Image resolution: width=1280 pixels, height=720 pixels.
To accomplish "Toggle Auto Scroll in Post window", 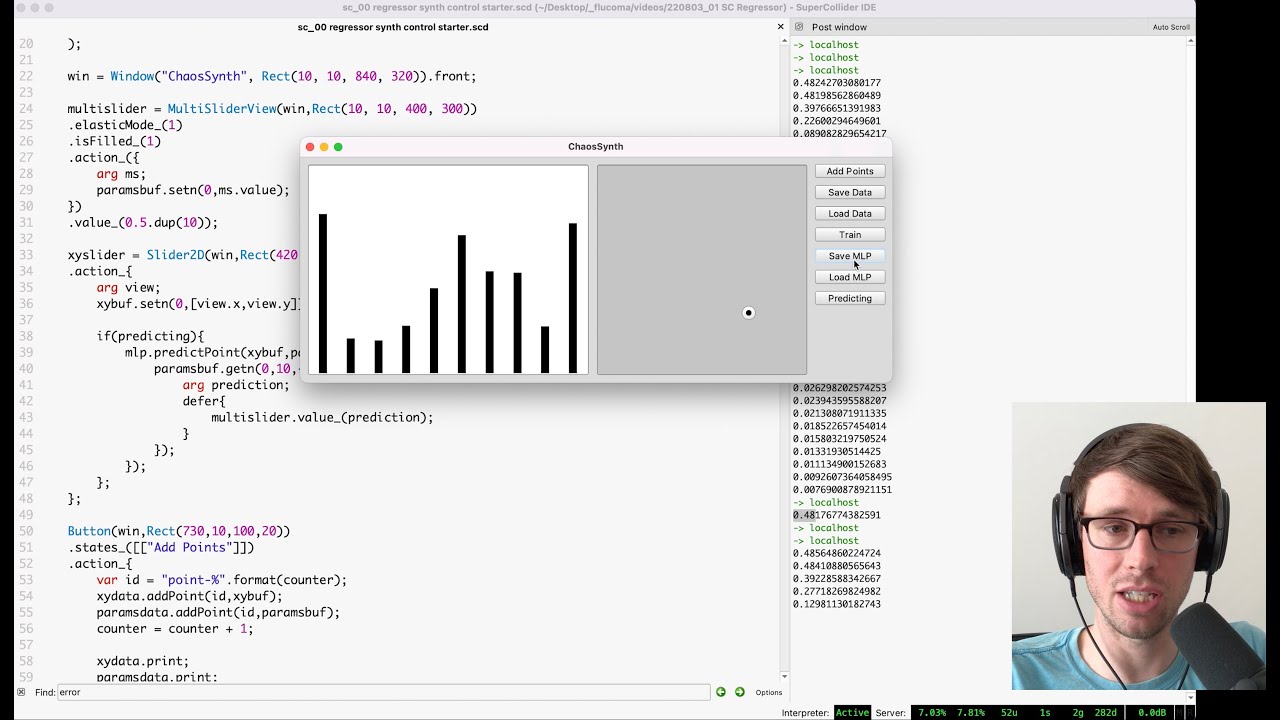I will (x=1171, y=27).
